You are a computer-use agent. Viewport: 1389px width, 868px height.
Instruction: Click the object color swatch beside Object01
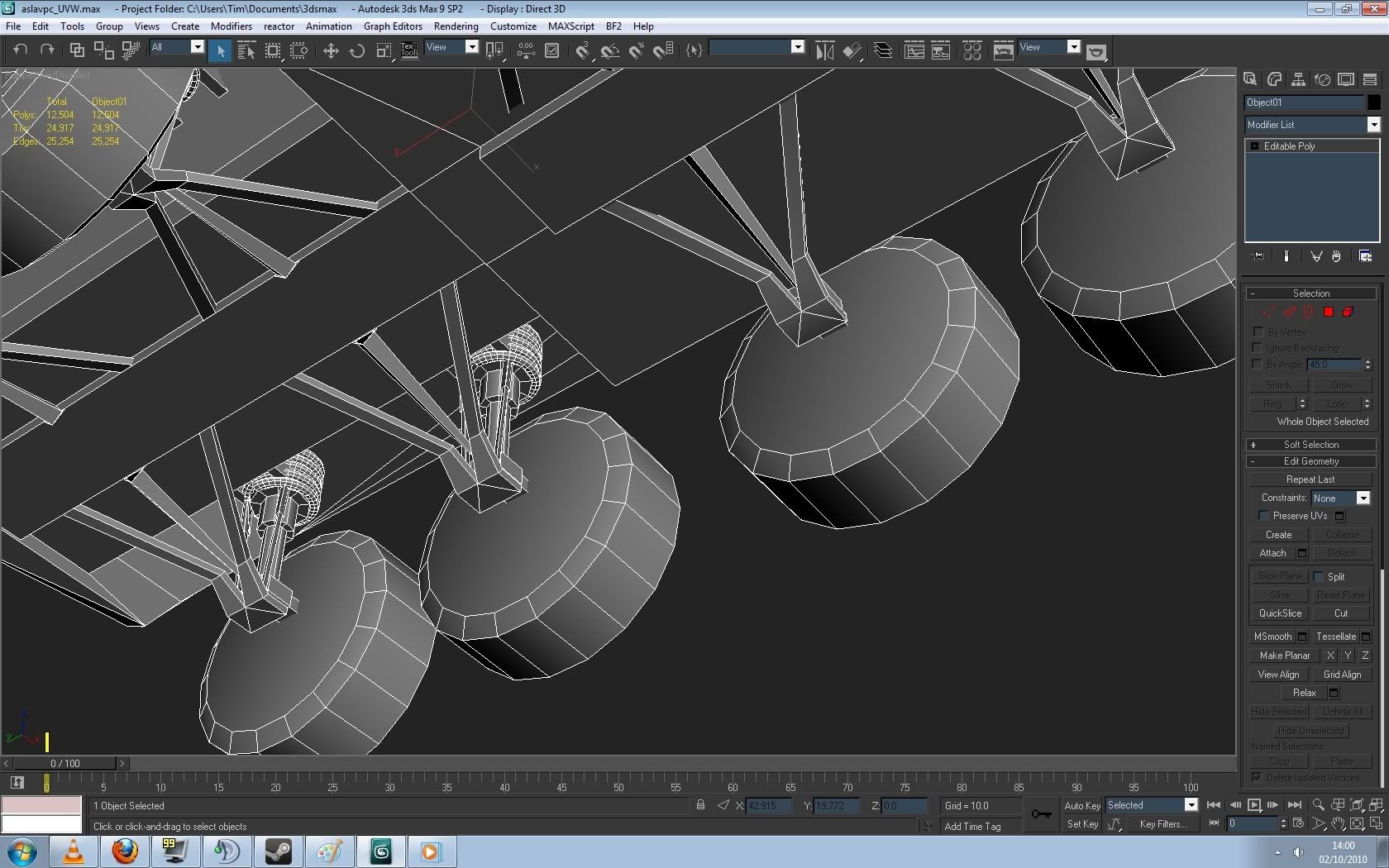point(1373,103)
